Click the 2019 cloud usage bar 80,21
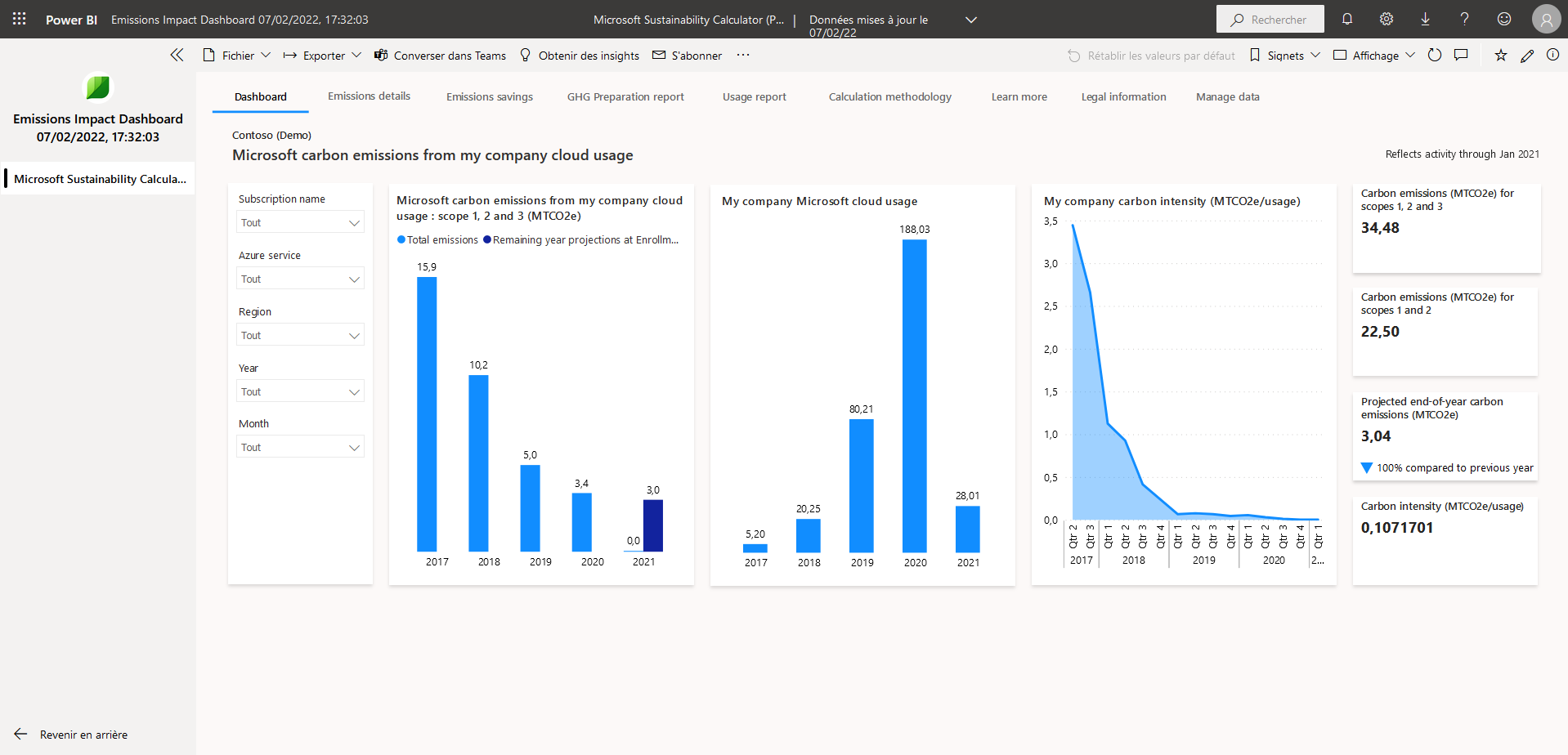This screenshot has height=755, width=1568. [862, 486]
